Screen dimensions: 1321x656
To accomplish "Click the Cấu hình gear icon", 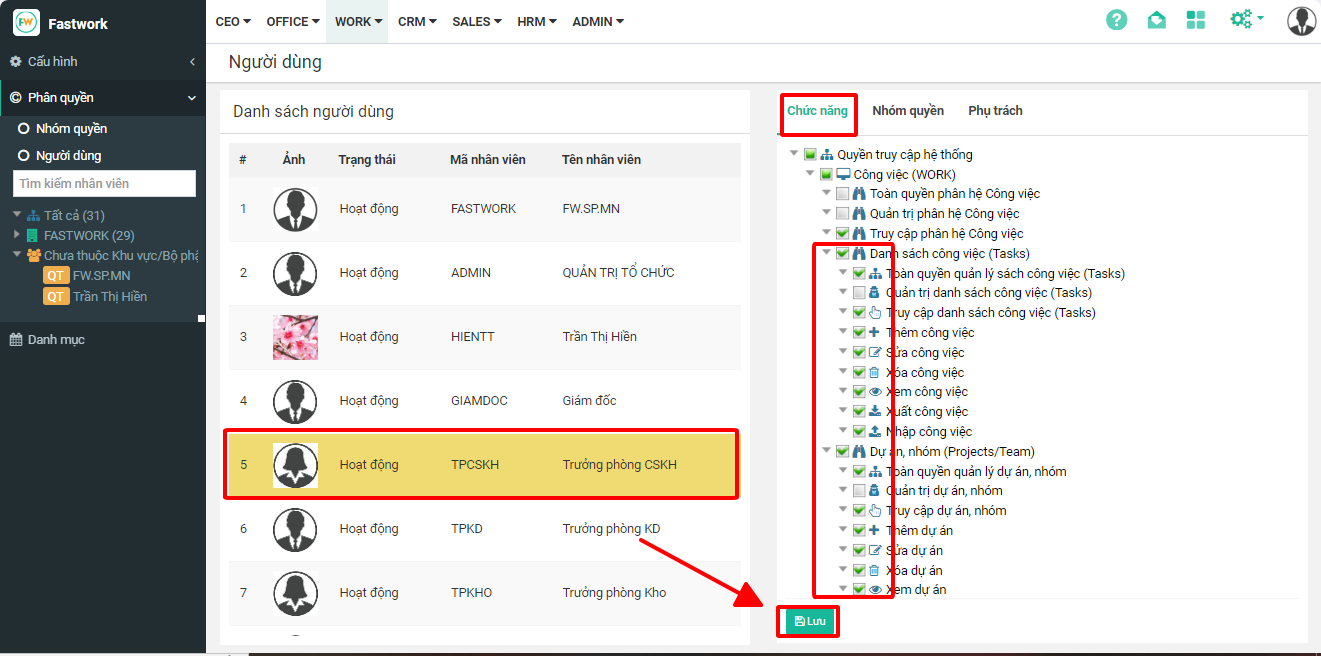I will (x=16, y=62).
